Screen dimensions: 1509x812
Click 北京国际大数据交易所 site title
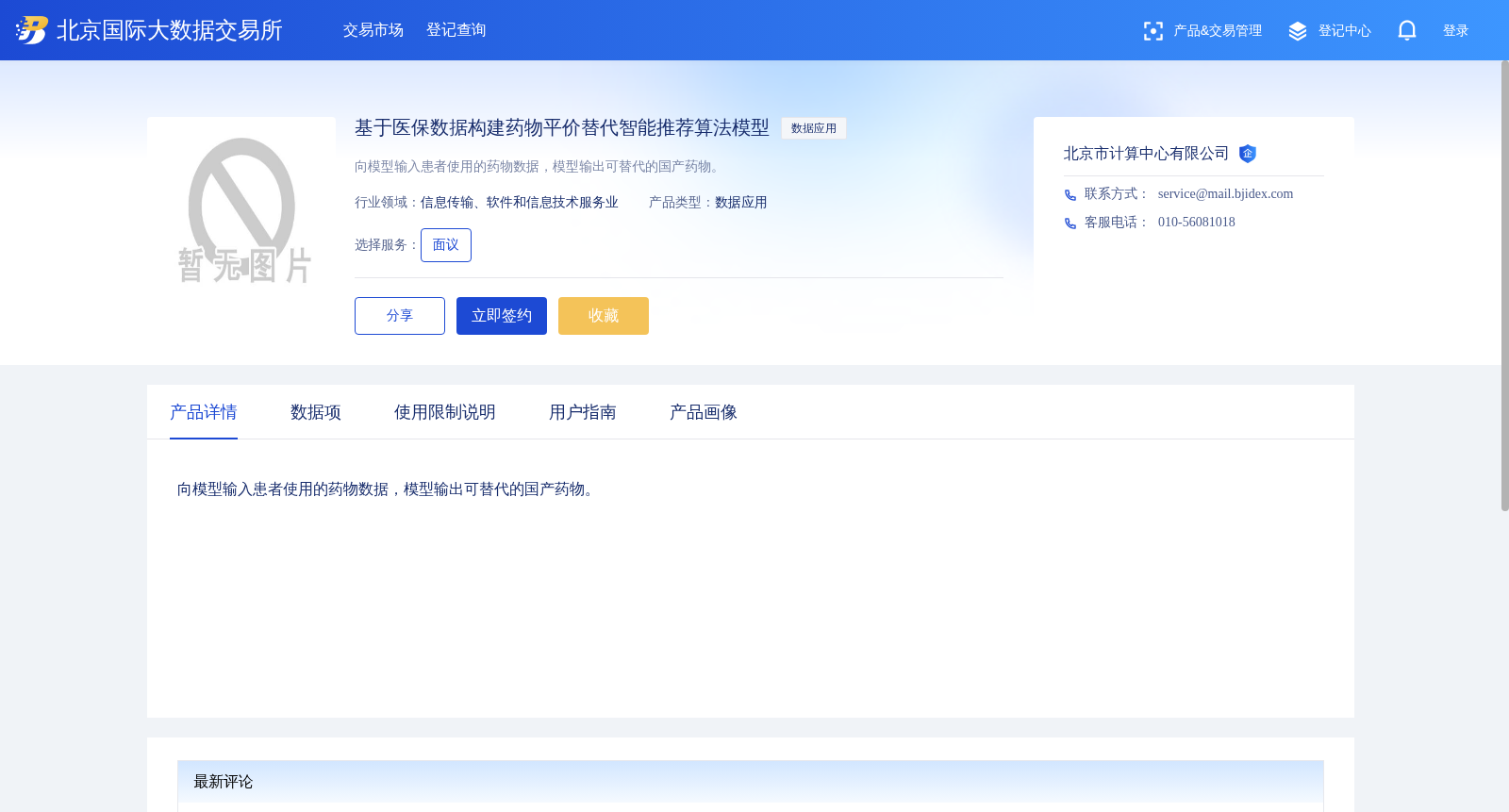(x=170, y=30)
